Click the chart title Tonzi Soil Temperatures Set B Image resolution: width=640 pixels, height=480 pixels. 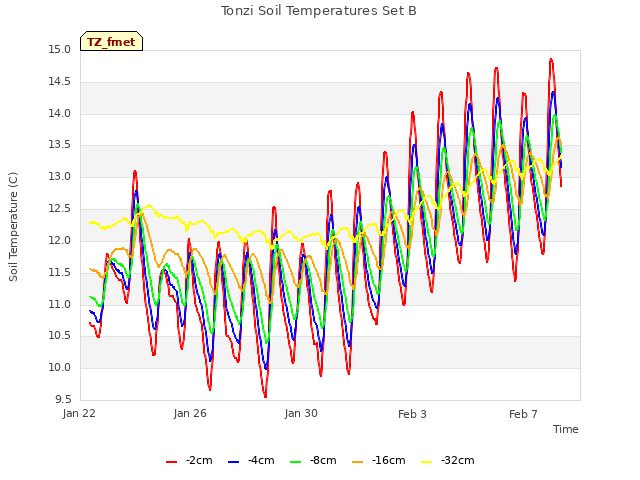pos(319,11)
